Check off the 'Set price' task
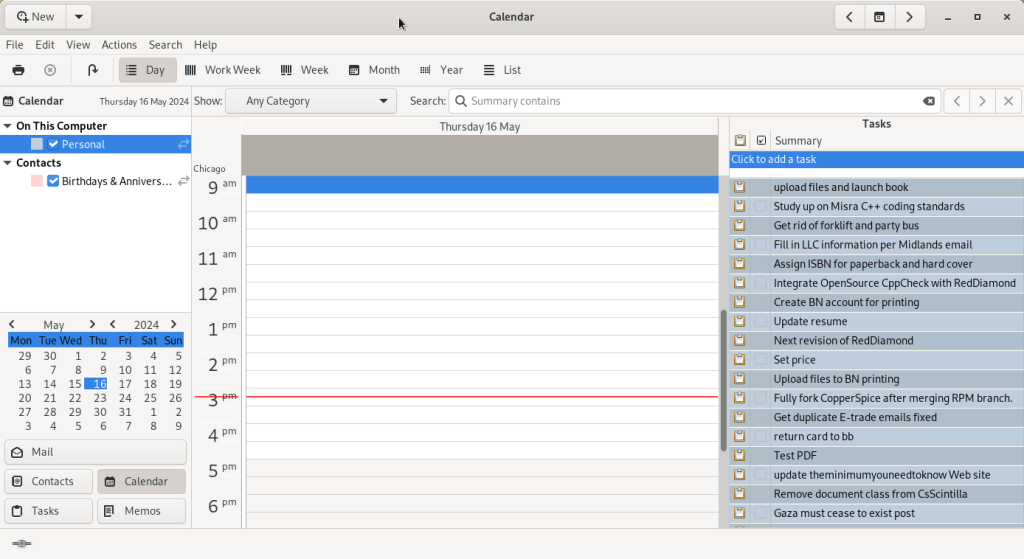Image resolution: width=1024 pixels, height=559 pixels. point(761,360)
